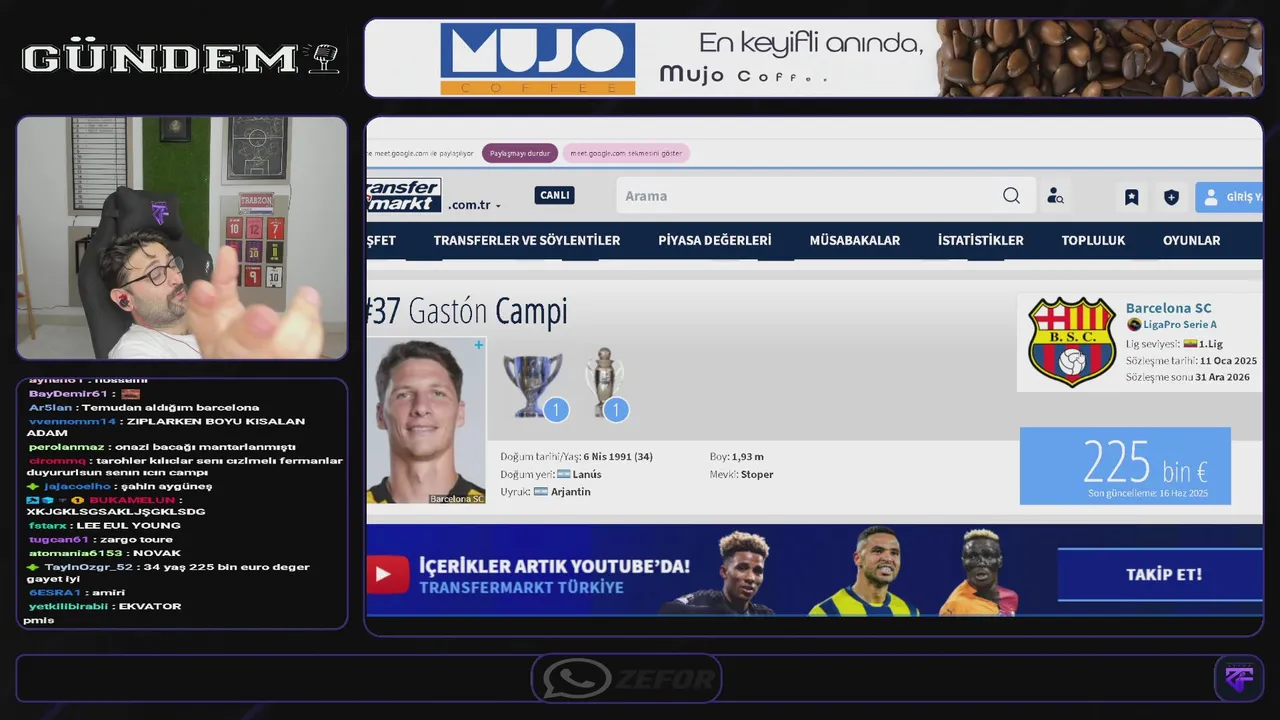The width and height of the screenshot is (1280, 720).
Task: Select the first trophy cup icon
Action: click(x=532, y=385)
